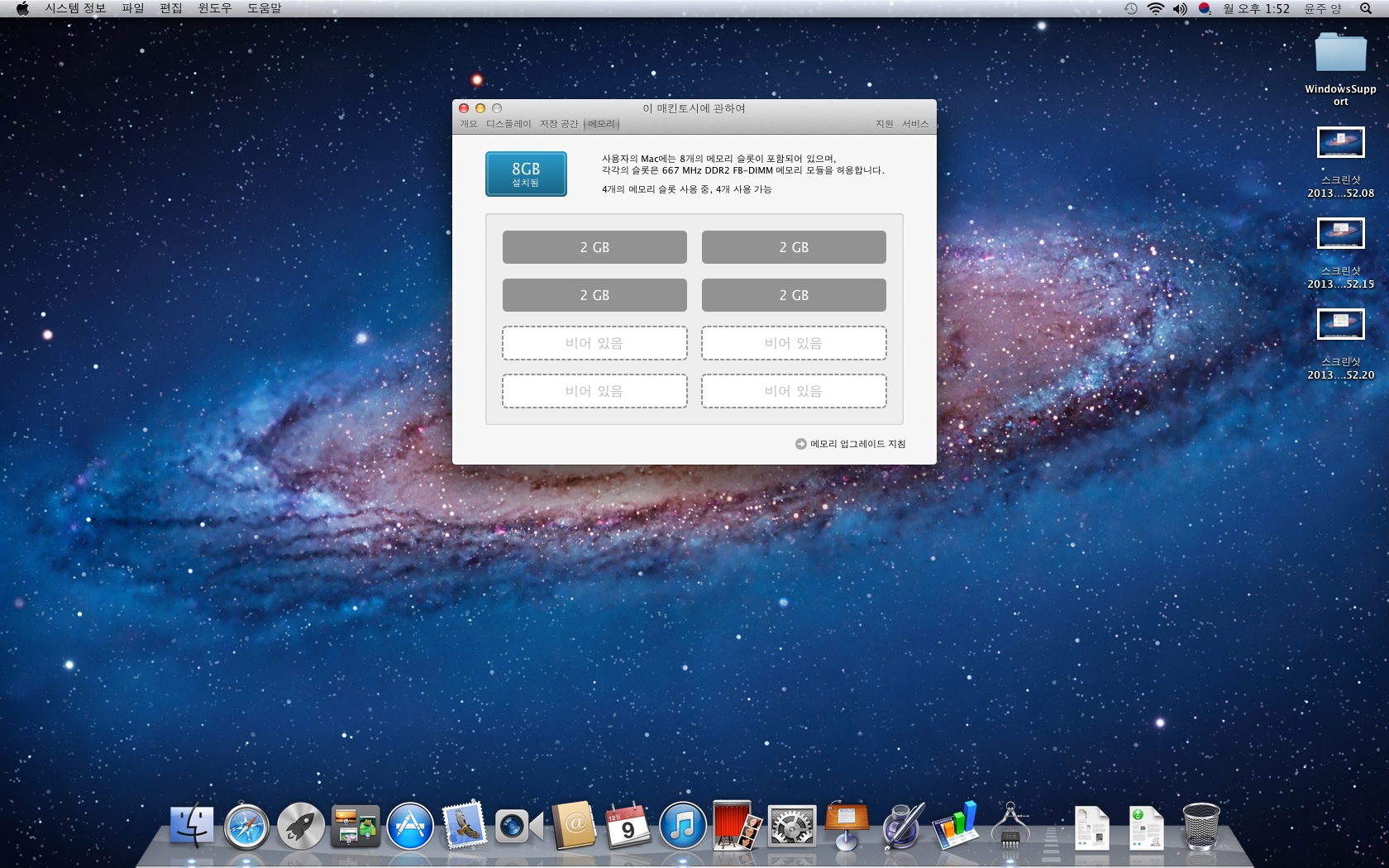The height and width of the screenshot is (868, 1389).
Task: Launch iTunes from the Dock
Action: 682,827
